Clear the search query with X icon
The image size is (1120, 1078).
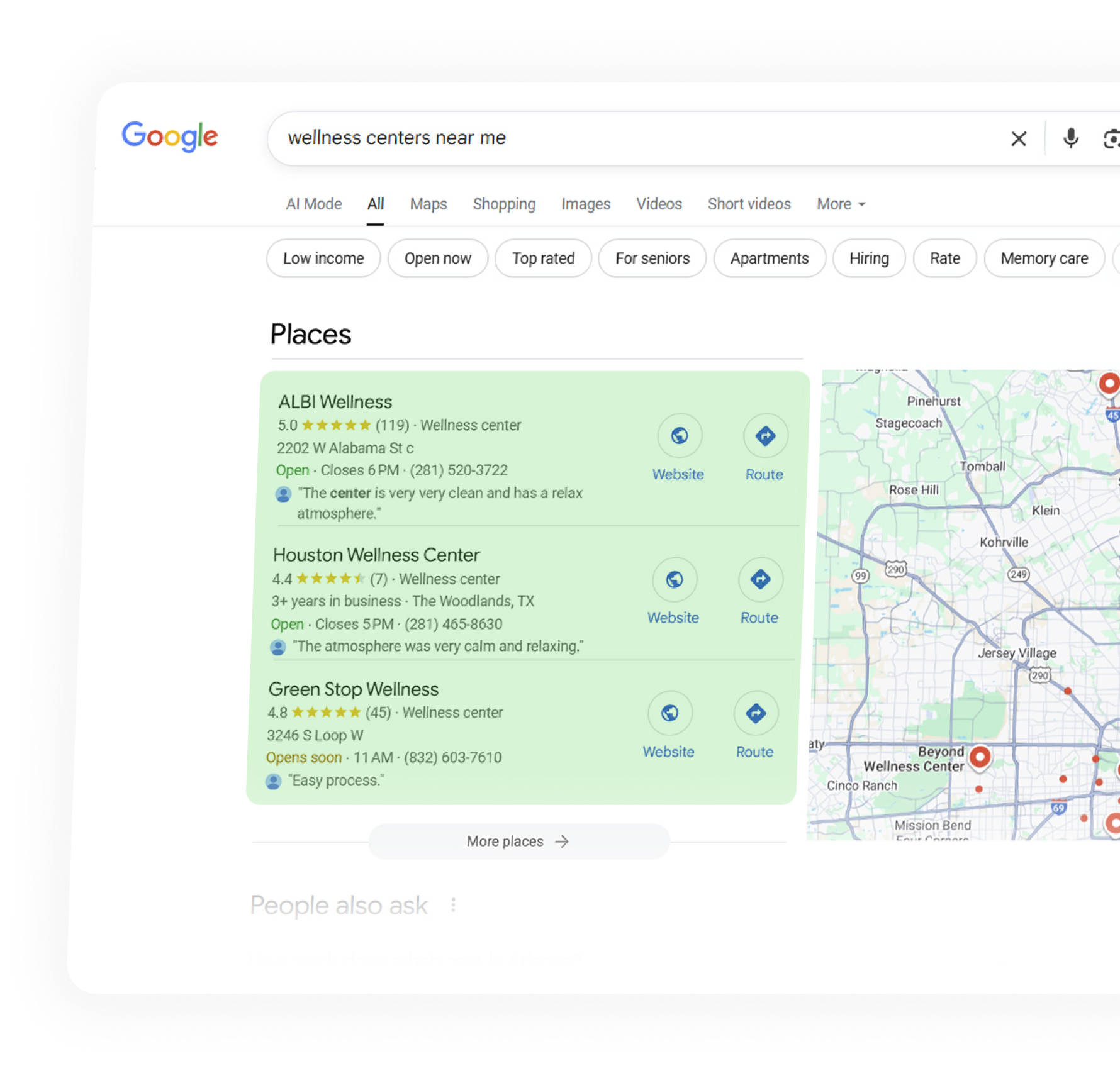[1018, 138]
